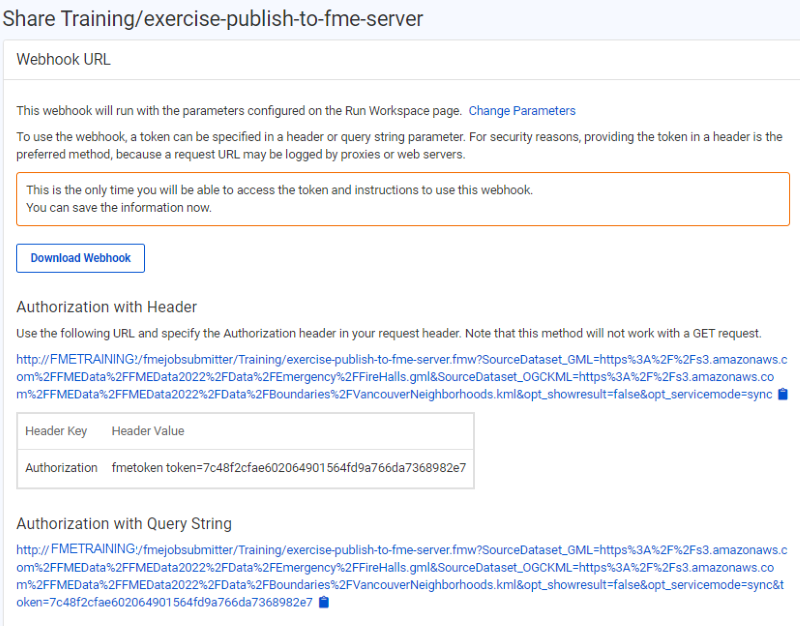Image resolution: width=800 pixels, height=626 pixels.
Task: Click the token access warning box
Action: [400, 198]
